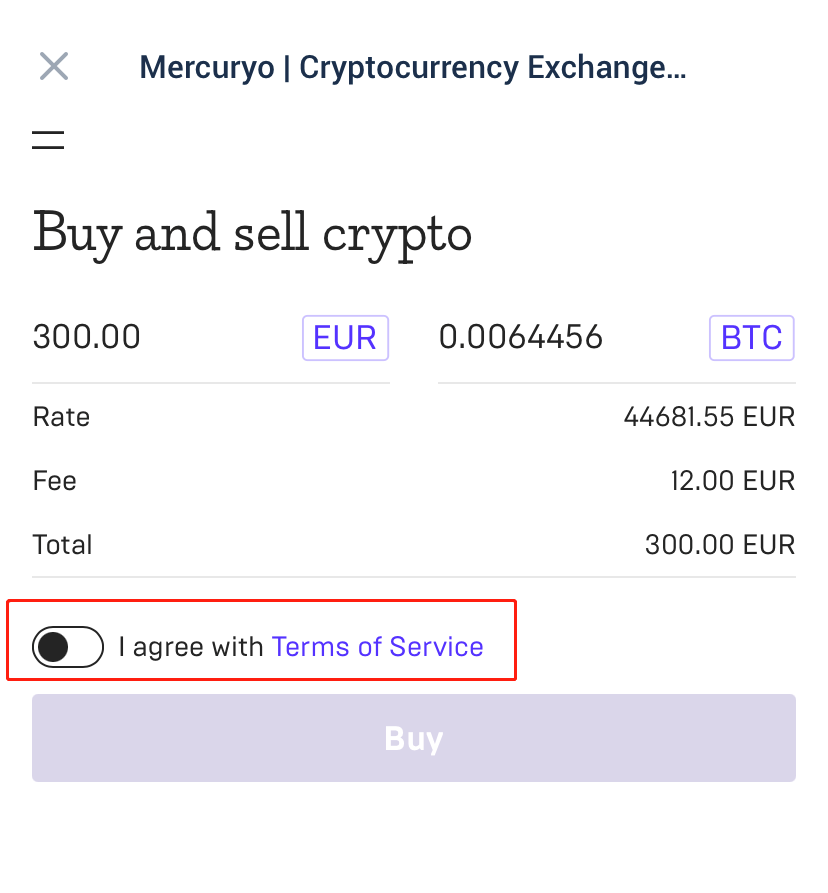The width and height of the screenshot is (828, 893).
Task: Click the Mercuryo page title text
Action: coord(413,68)
